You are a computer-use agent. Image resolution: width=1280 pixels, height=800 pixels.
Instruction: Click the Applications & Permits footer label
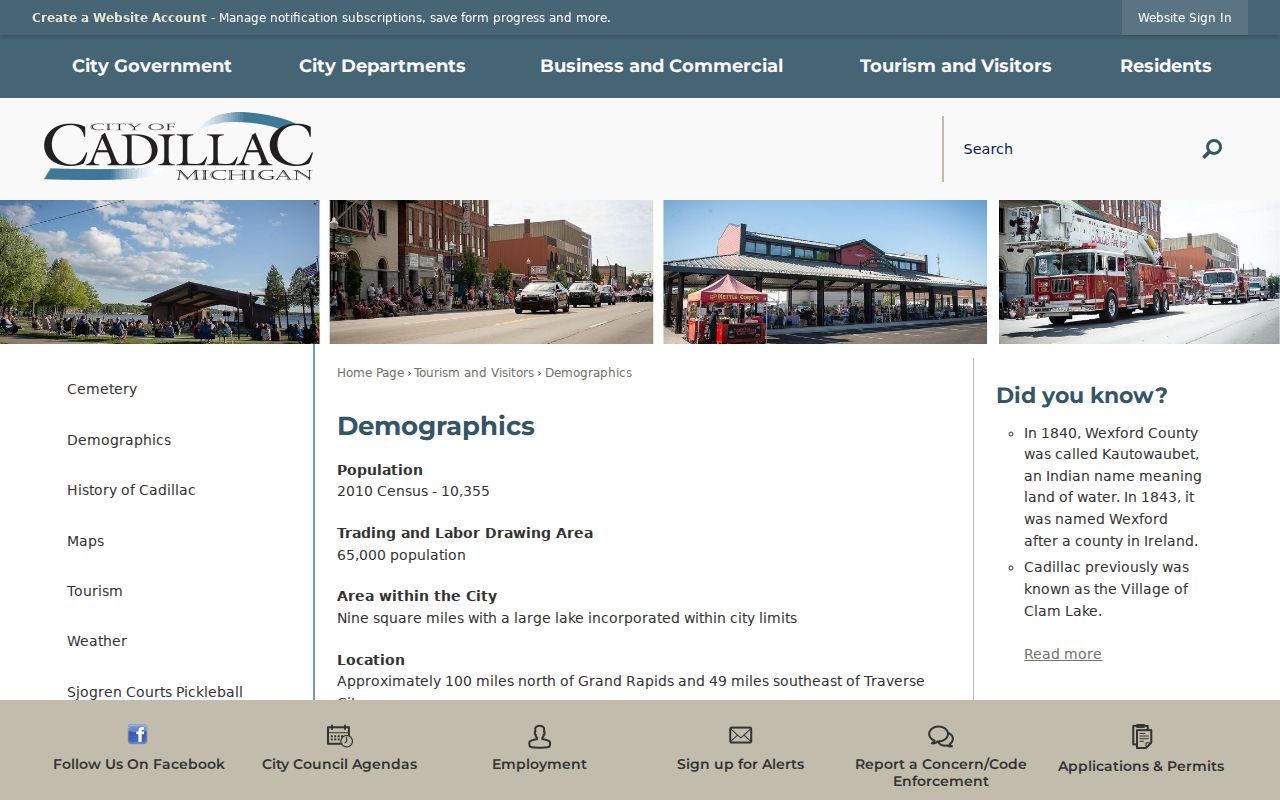coord(1141,766)
